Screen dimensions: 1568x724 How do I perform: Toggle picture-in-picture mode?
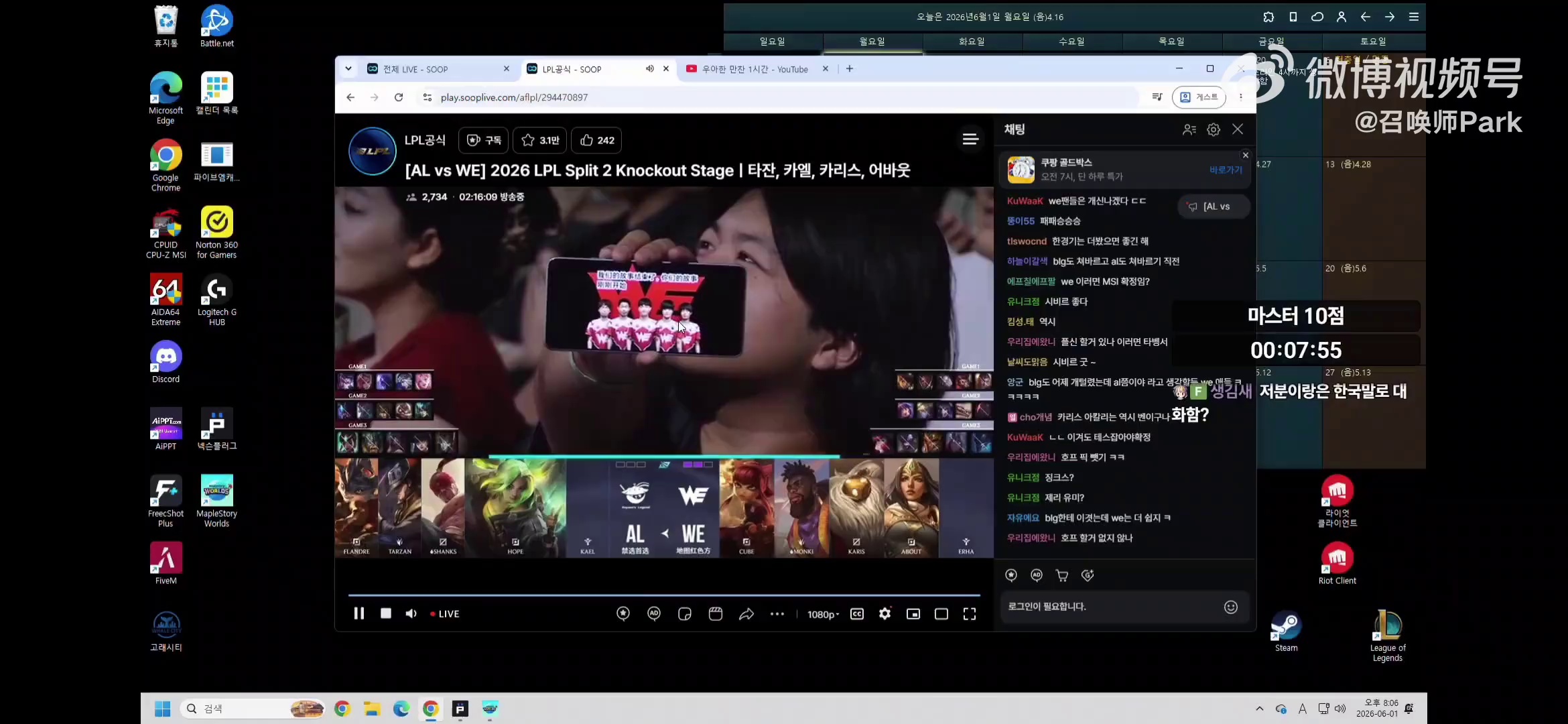(x=913, y=614)
